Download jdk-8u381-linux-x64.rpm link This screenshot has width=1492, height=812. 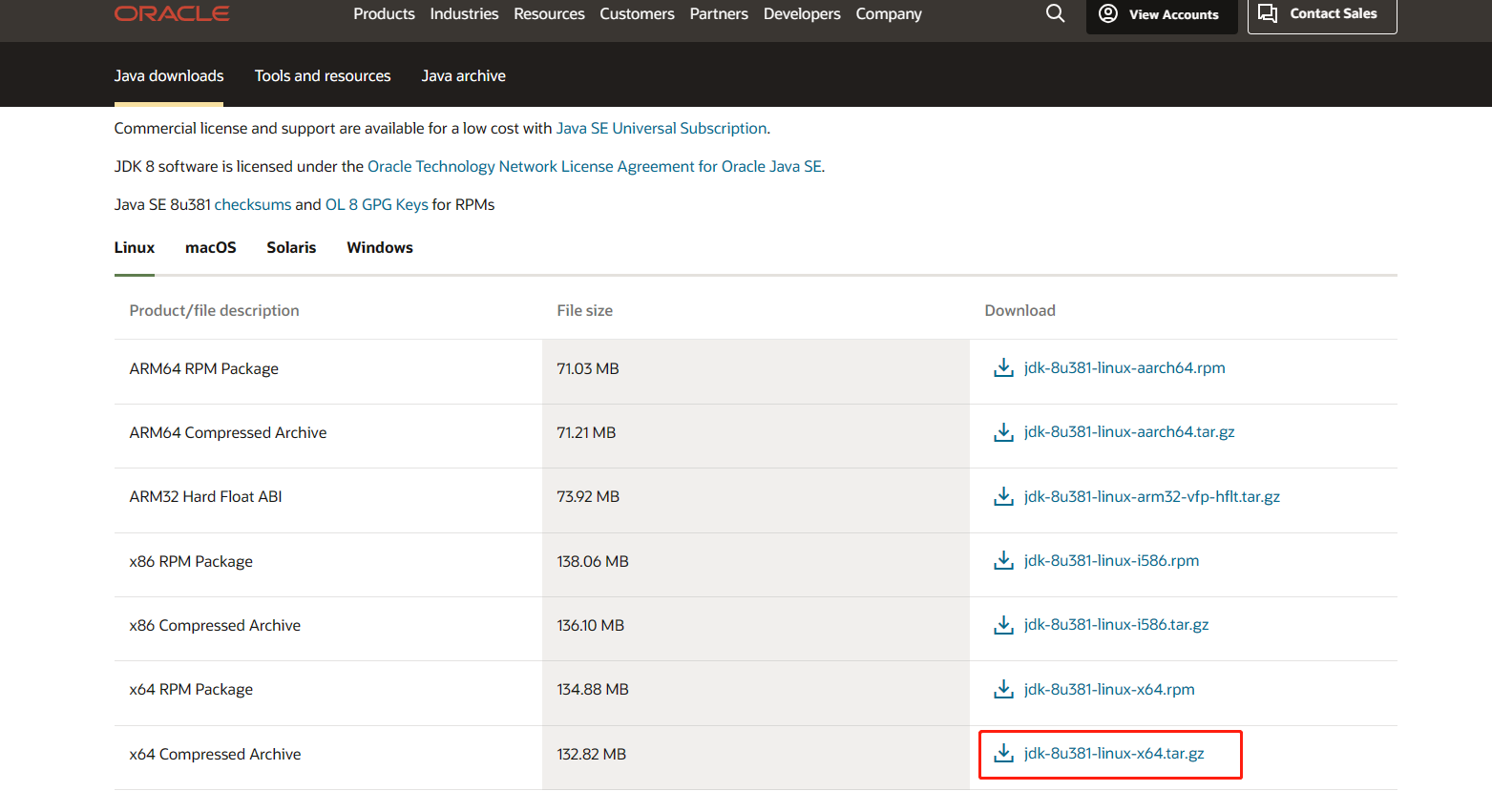click(1109, 690)
